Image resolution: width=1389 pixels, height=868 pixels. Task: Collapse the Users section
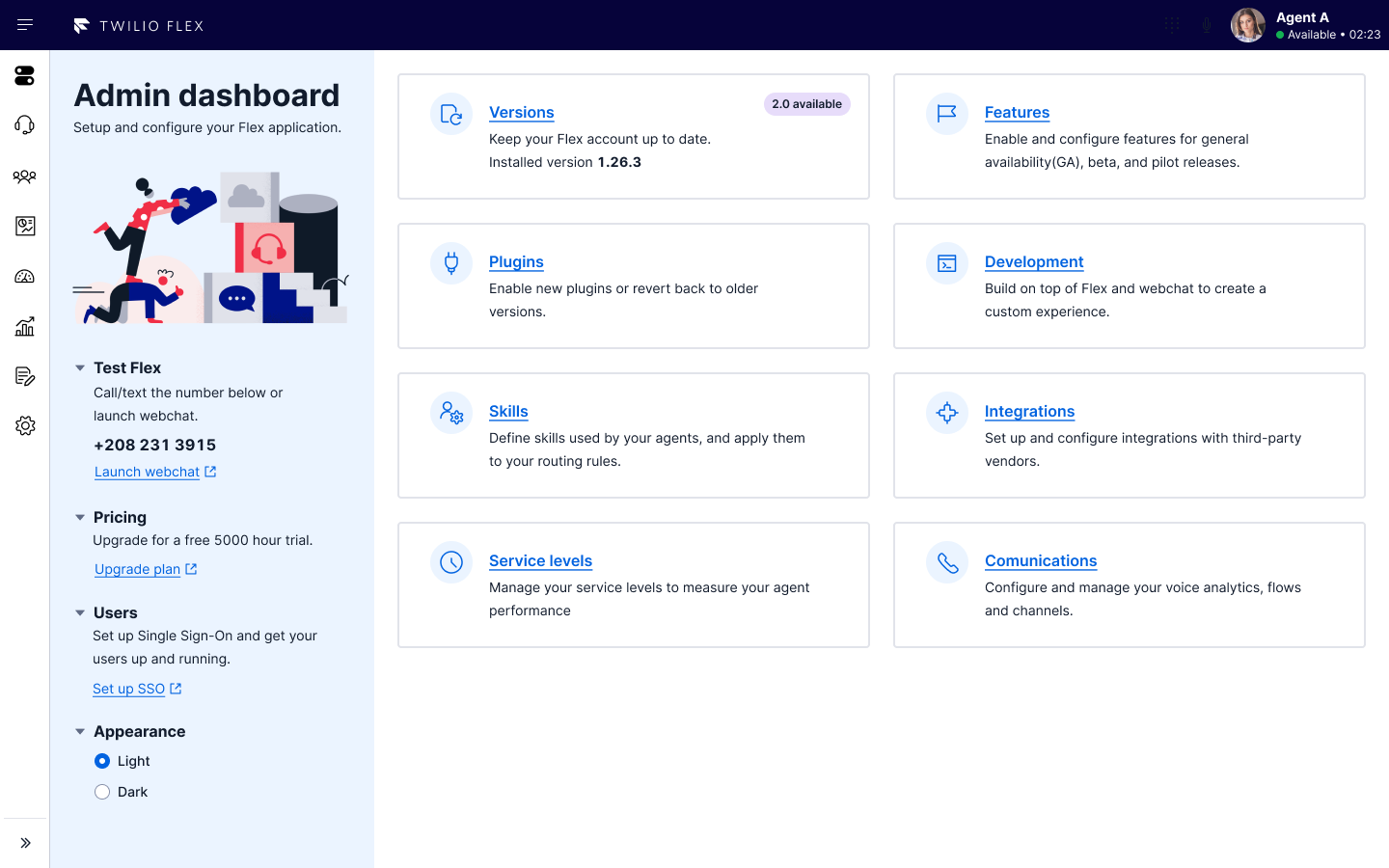(x=80, y=612)
